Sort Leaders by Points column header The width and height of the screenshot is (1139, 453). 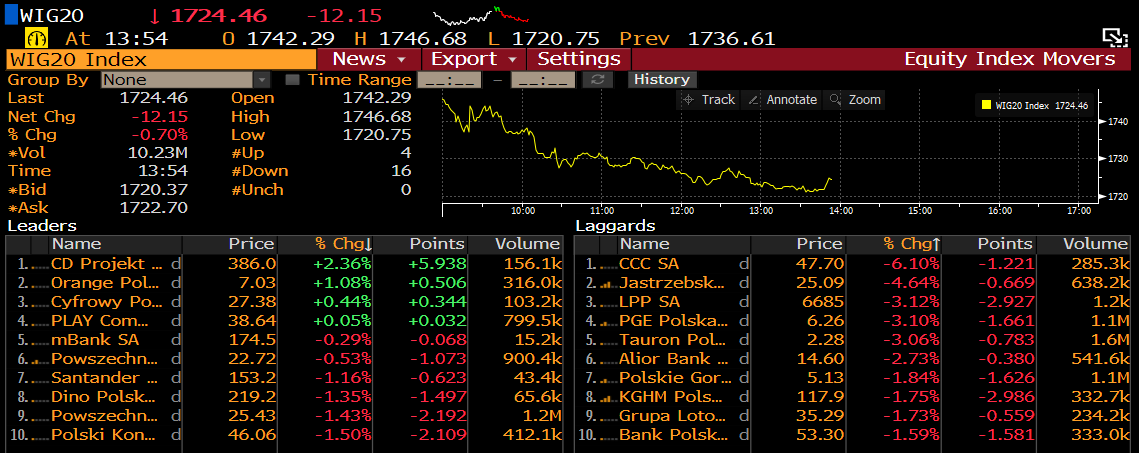(421, 244)
